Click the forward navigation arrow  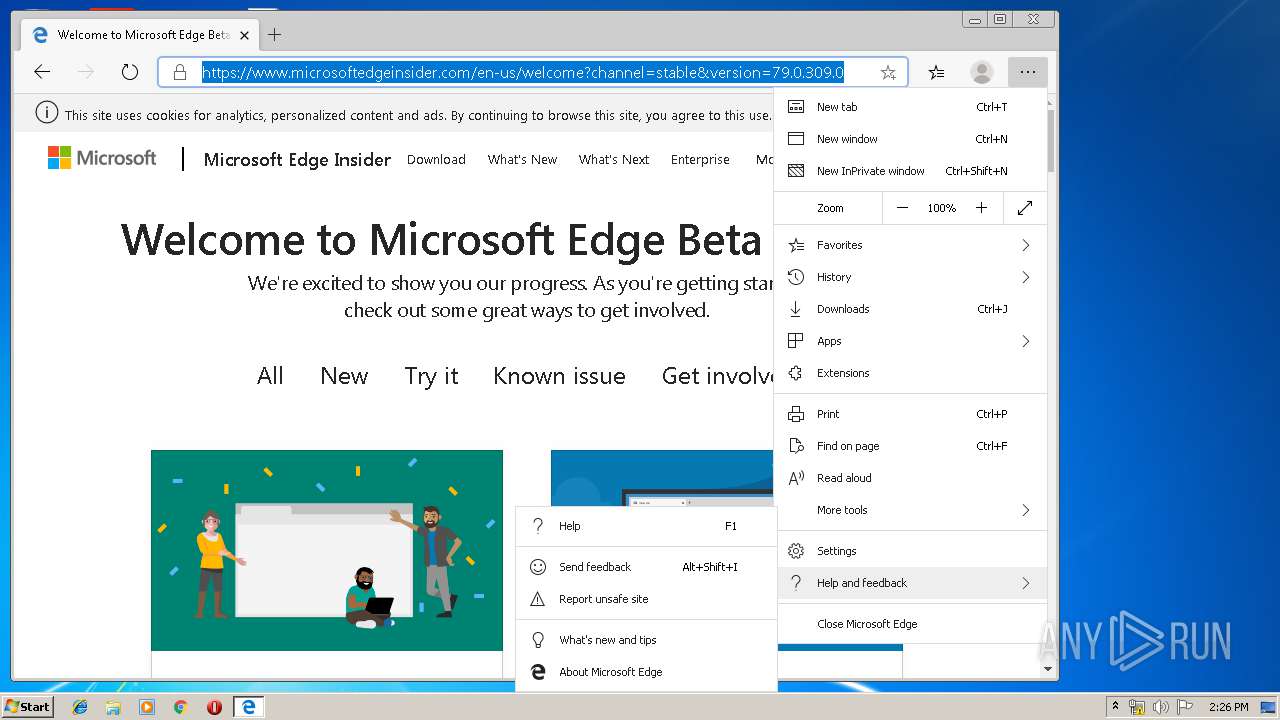click(x=86, y=72)
